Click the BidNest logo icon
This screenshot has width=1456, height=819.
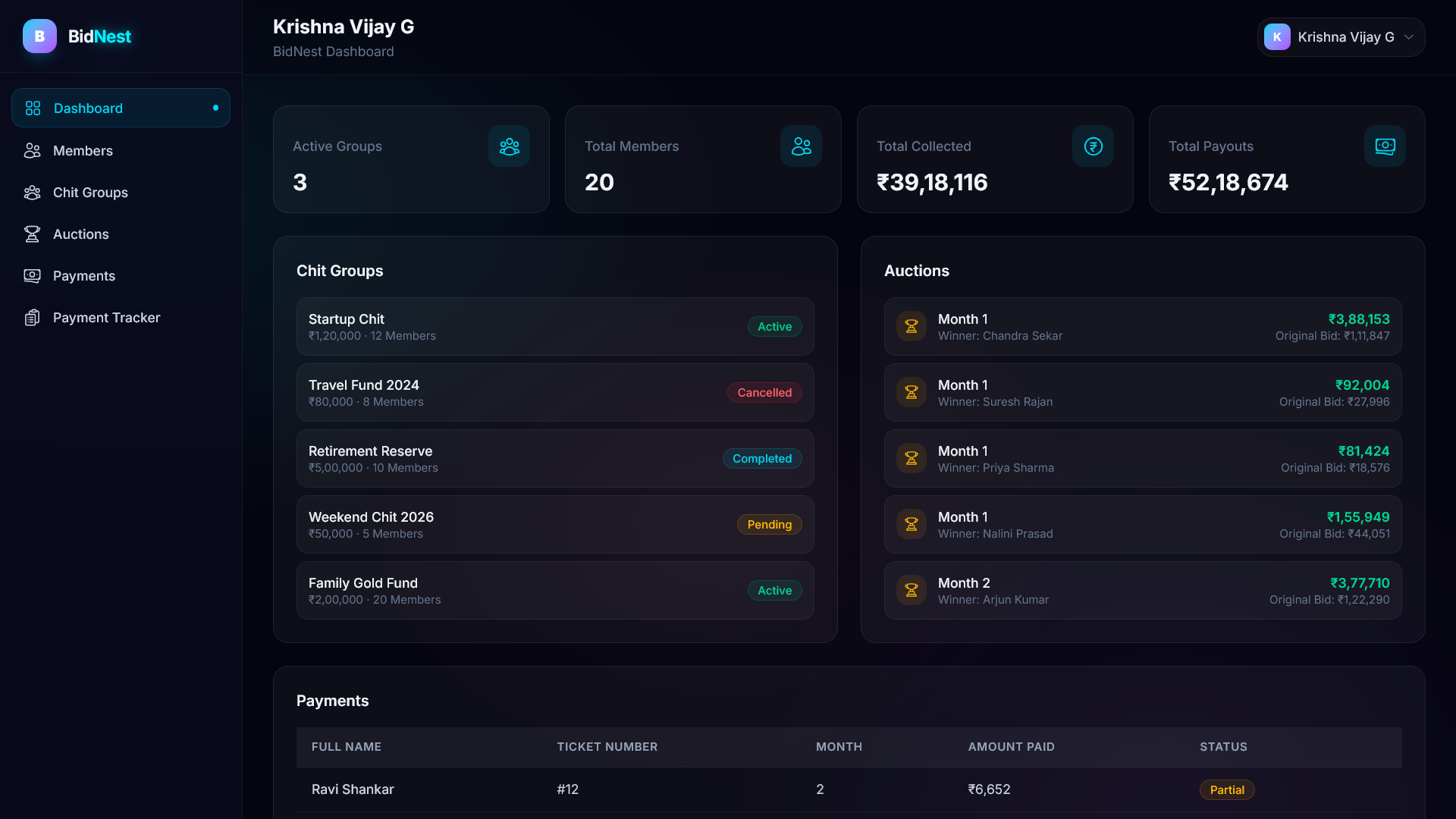pyautogui.click(x=39, y=36)
